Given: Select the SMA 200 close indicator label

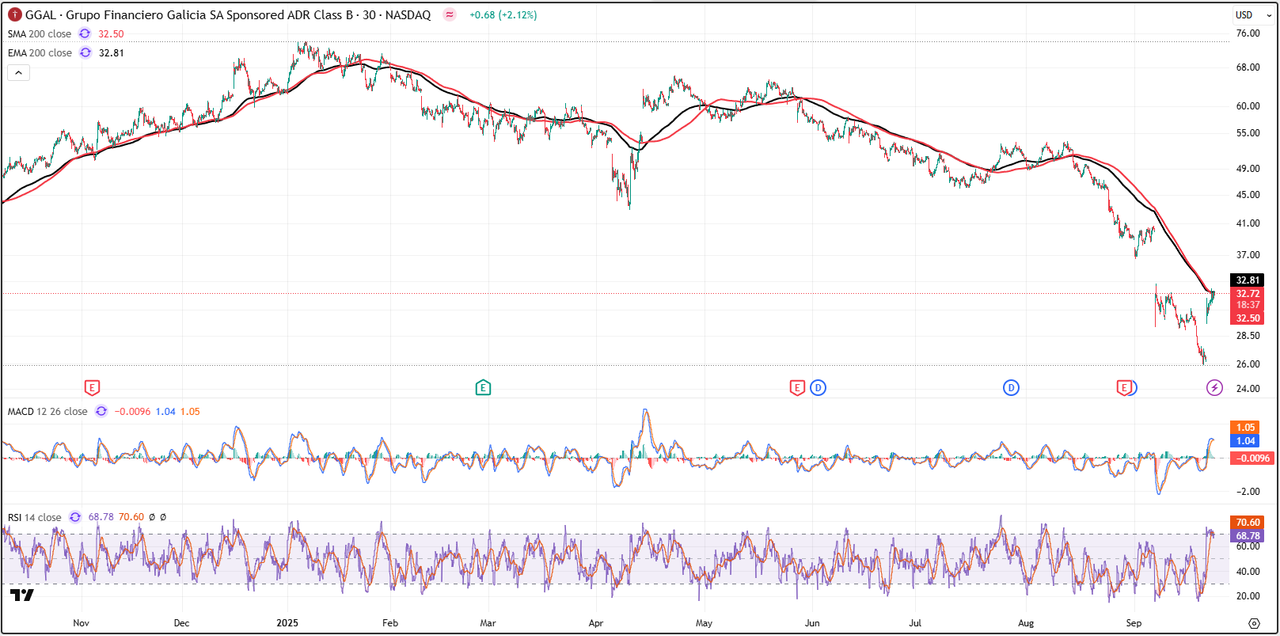Looking at the screenshot, I should (x=40, y=34).
